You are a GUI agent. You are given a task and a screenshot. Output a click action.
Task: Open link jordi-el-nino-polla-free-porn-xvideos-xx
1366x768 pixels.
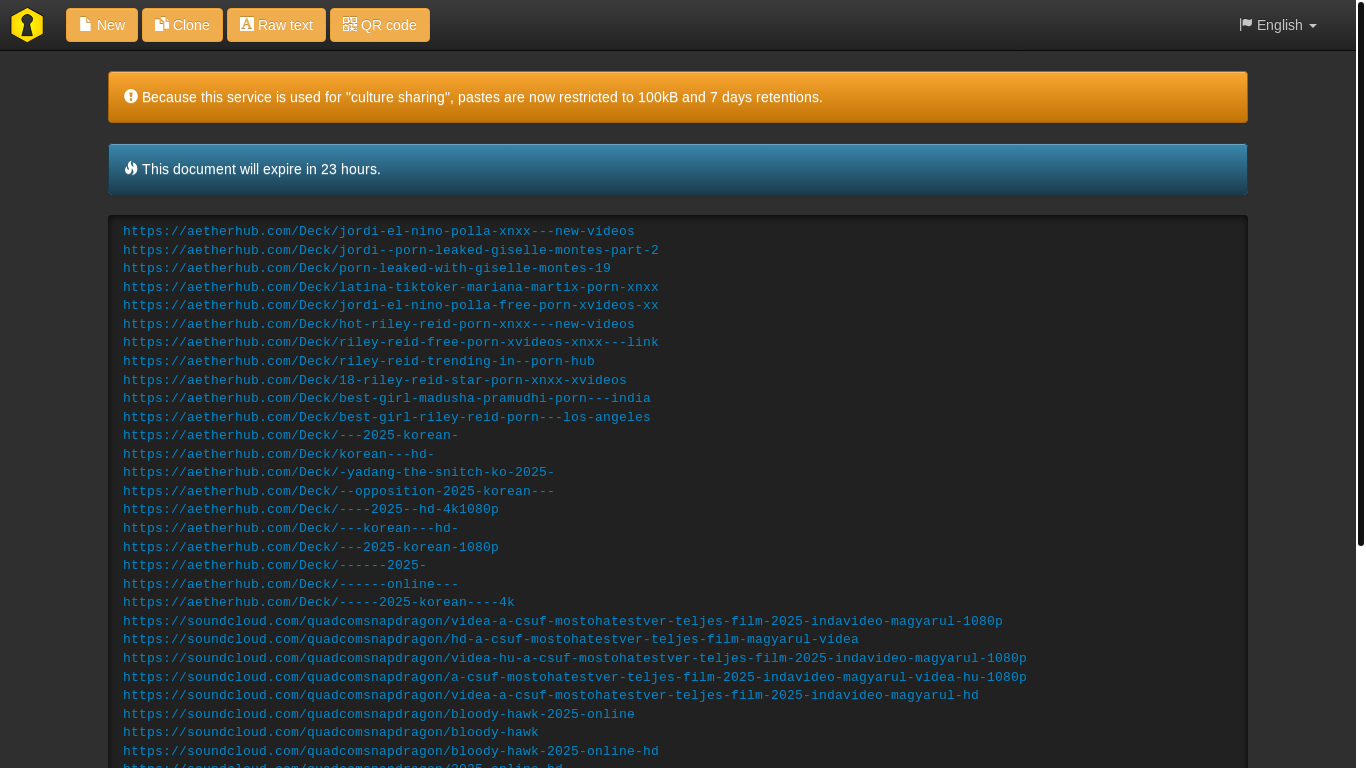(x=391, y=305)
